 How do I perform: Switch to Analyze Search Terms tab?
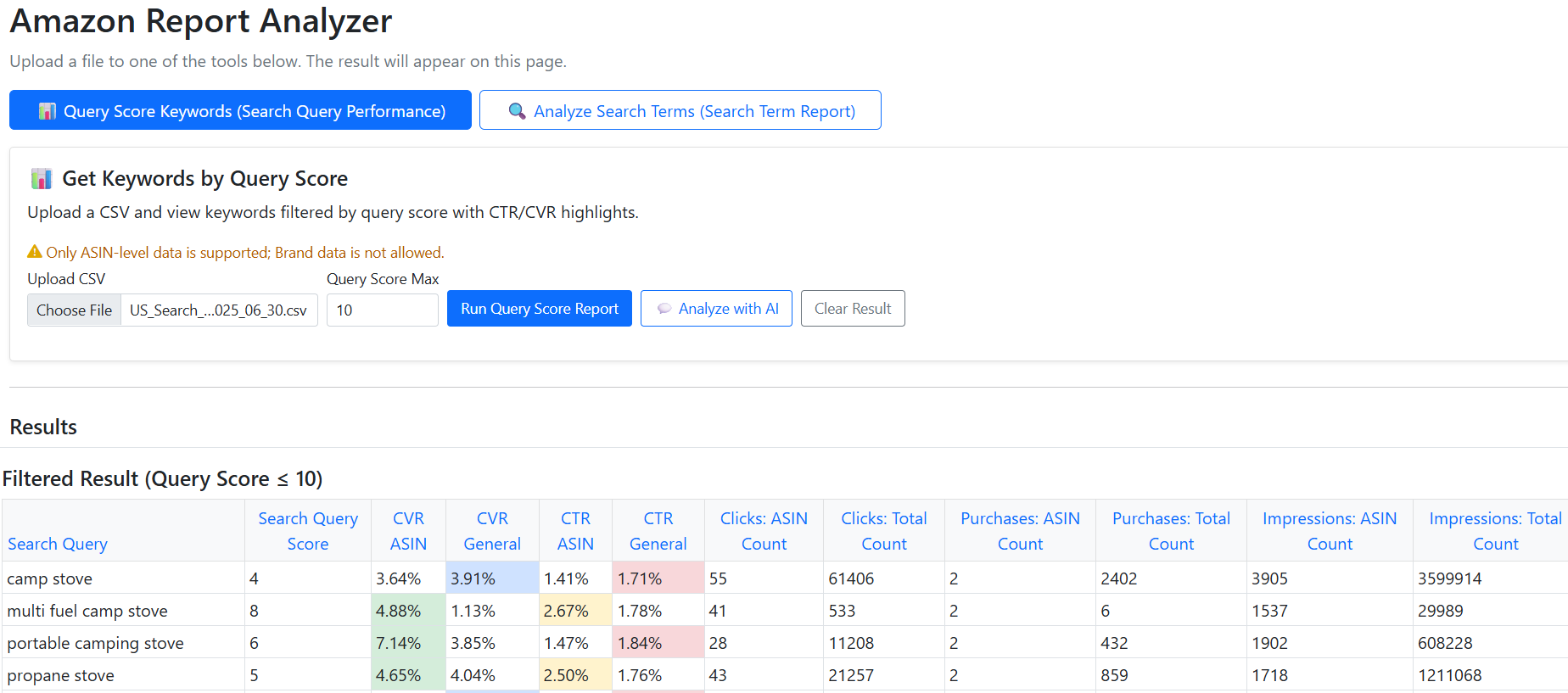coord(680,110)
